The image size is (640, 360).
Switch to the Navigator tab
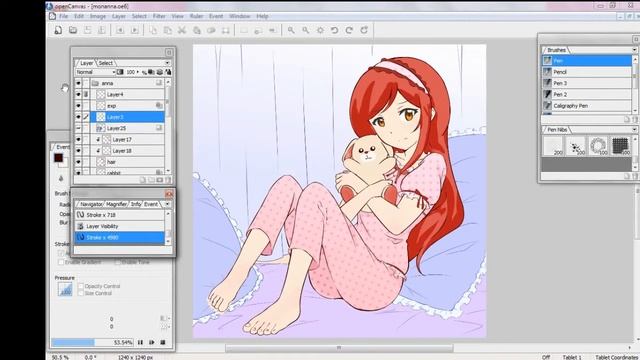click(91, 204)
